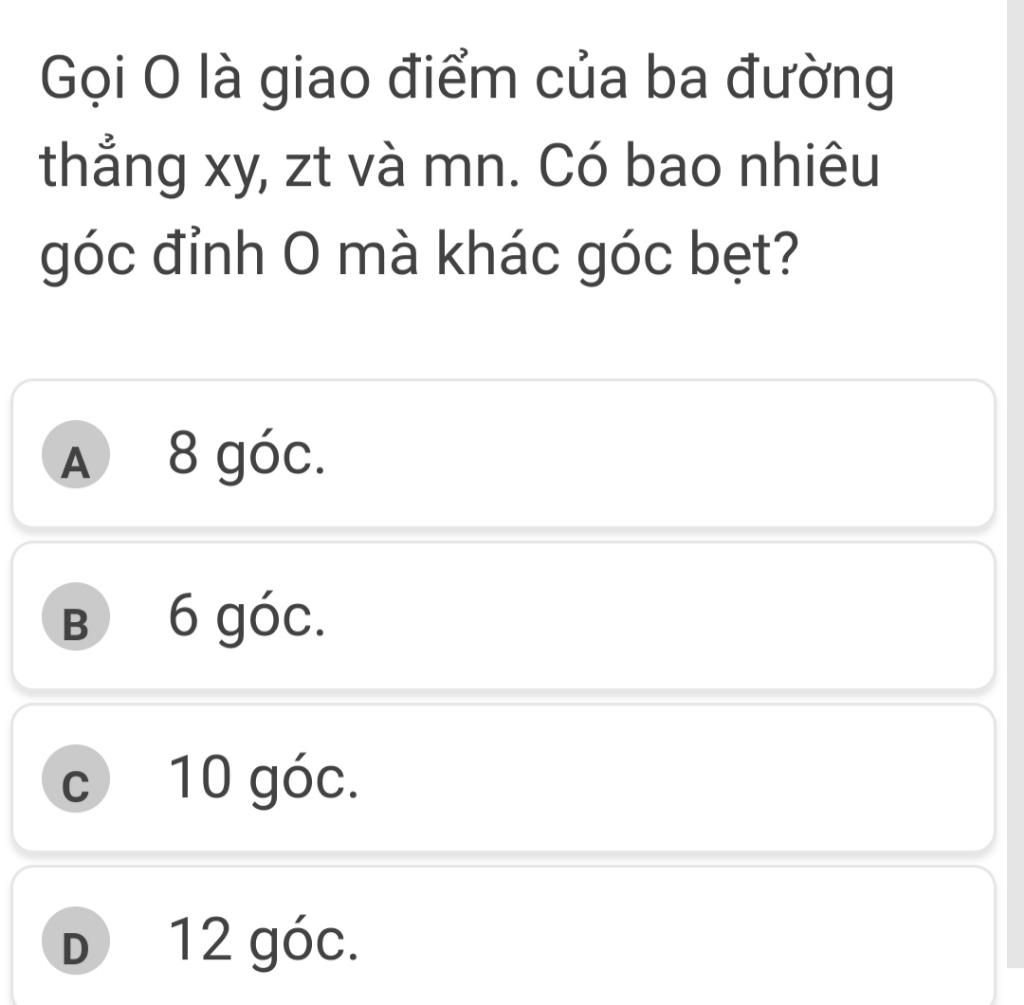Select the circular D badge
Viewport: 1024px width, 1005px height.
click(x=76, y=940)
